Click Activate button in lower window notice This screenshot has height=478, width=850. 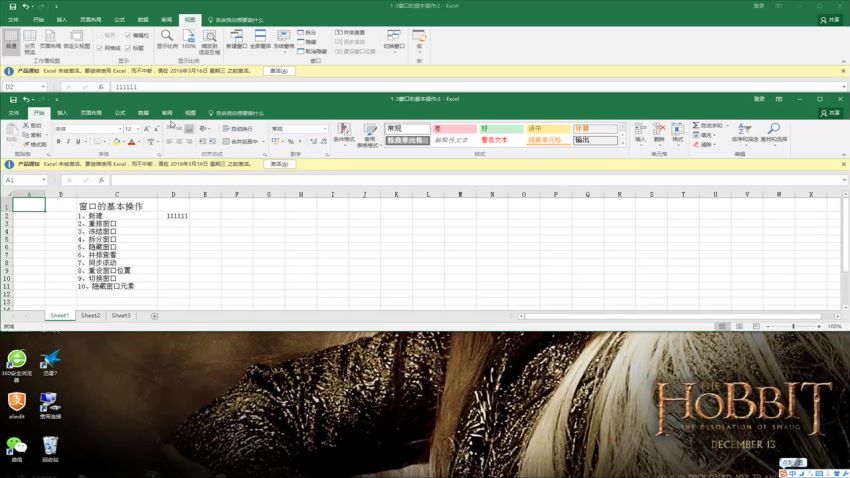(x=279, y=164)
